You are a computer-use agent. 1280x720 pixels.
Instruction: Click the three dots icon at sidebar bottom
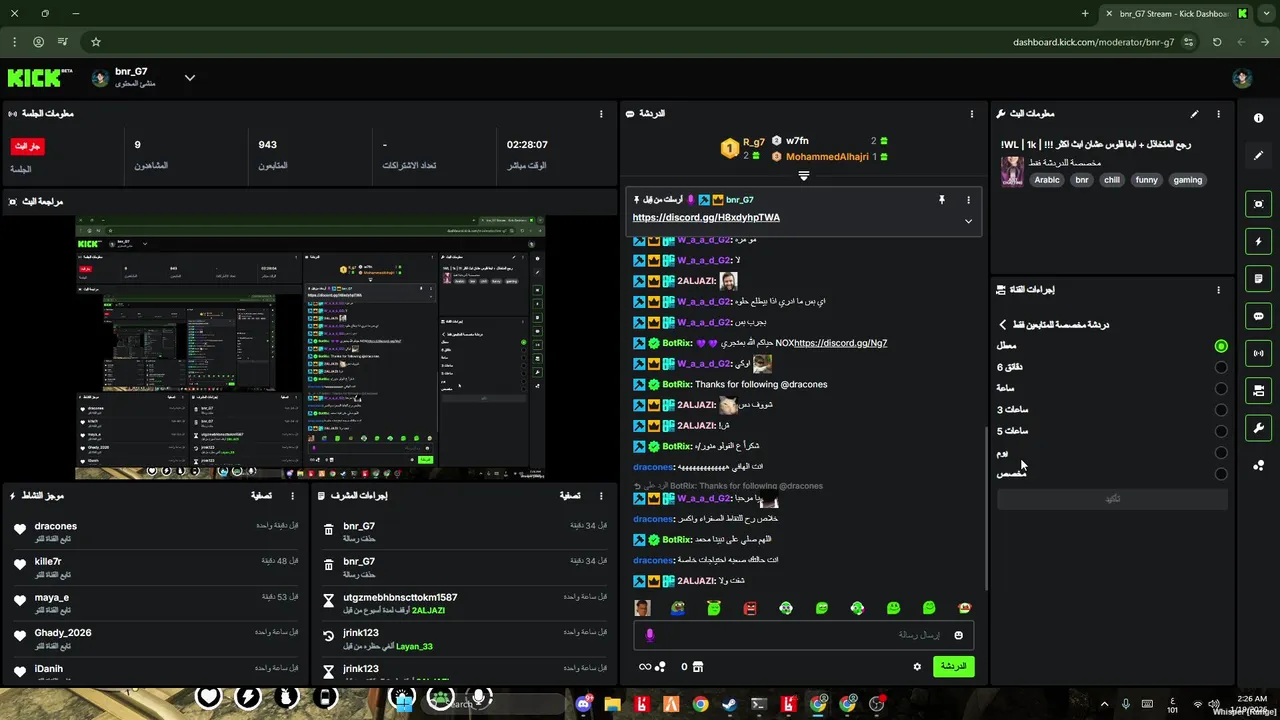tap(1258, 465)
